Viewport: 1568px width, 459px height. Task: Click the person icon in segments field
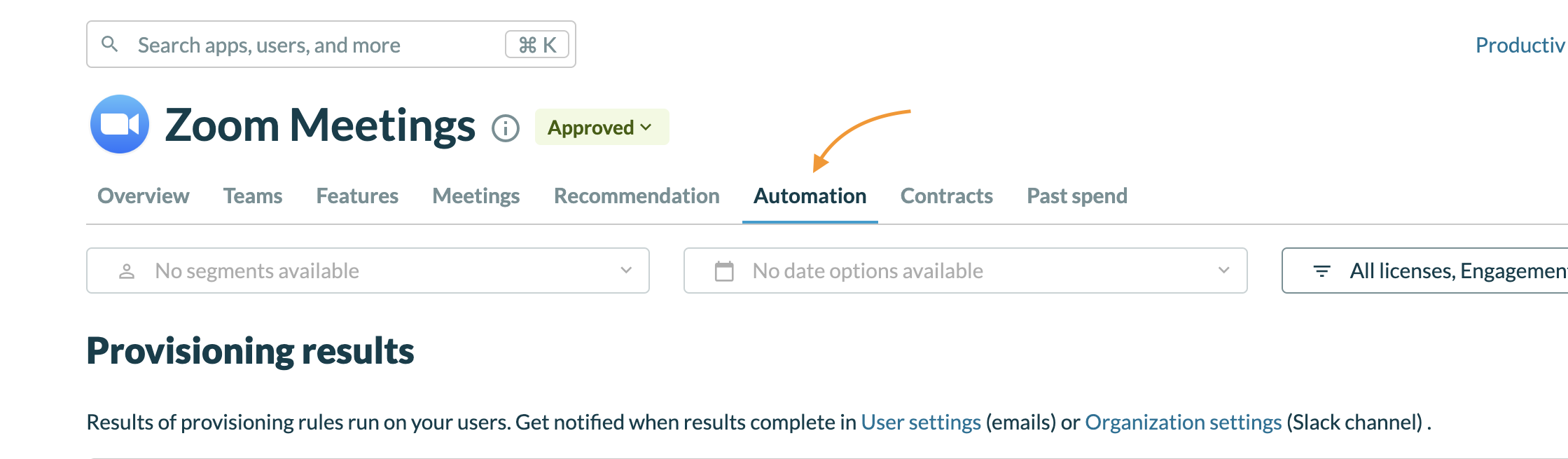coord(127,271)
